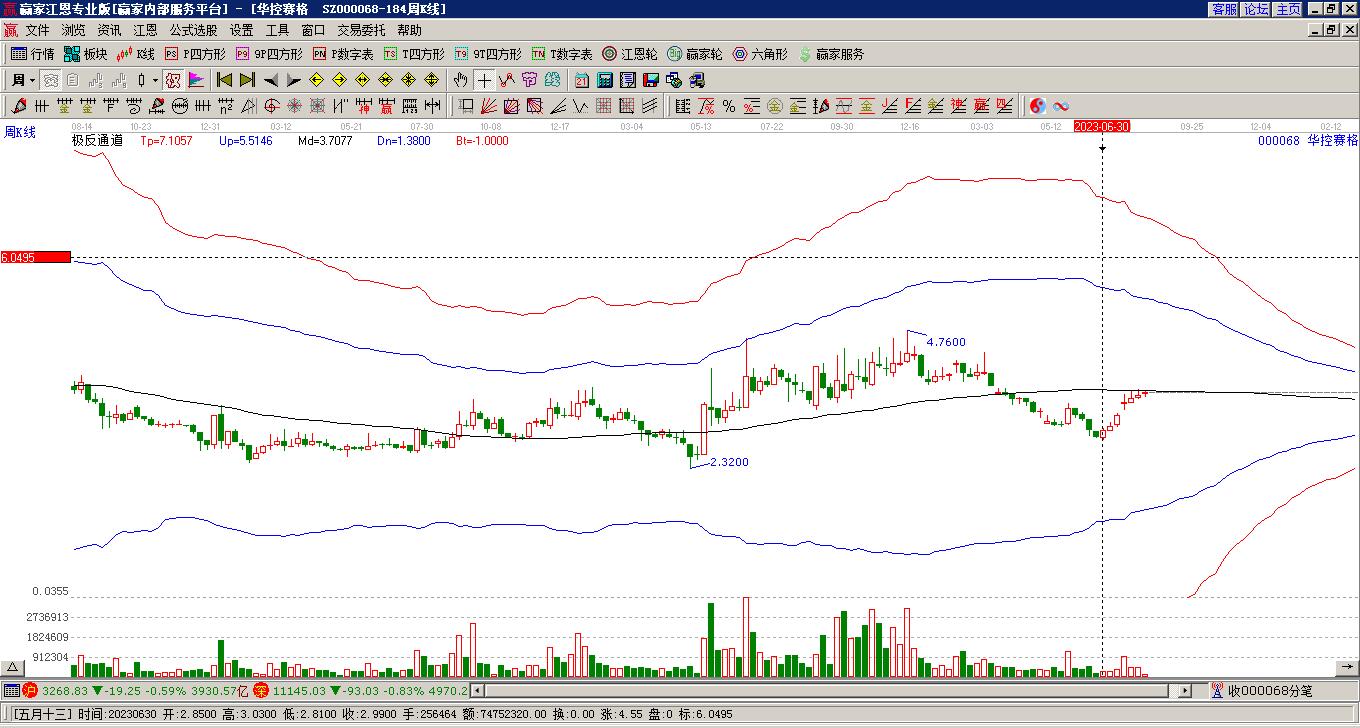Open the 9T四方形 tool
The height and width of the screenshot is (728, 1360).
coord(488,54)
